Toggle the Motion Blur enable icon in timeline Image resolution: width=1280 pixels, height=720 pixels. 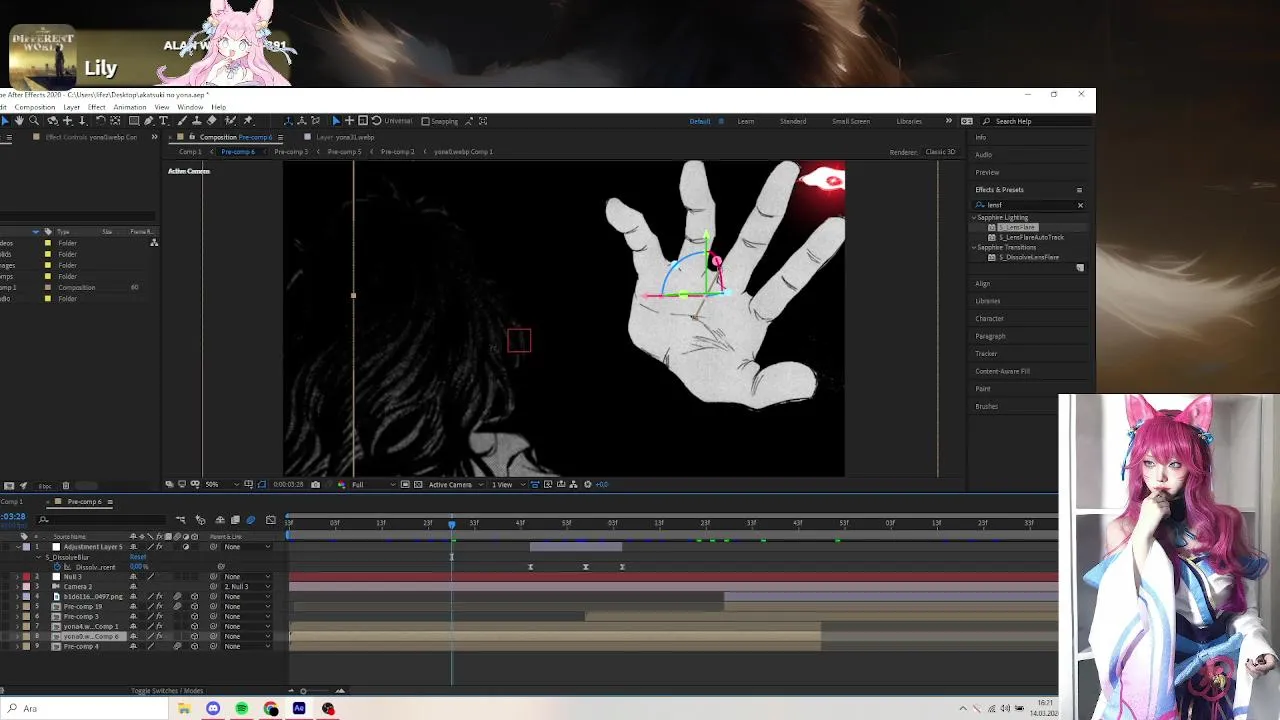[x=250, y=520]
